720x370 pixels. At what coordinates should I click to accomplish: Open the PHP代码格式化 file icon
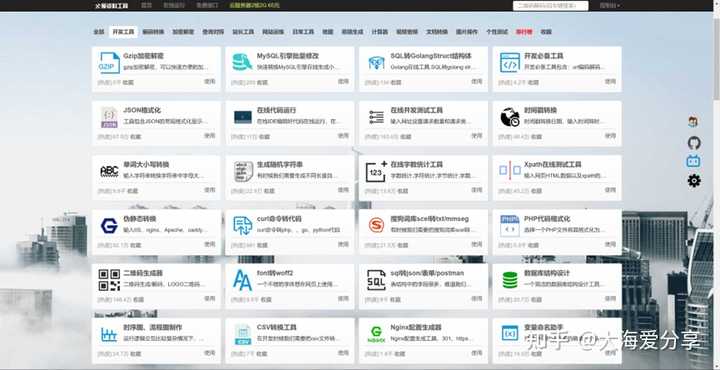pos(510,225)
